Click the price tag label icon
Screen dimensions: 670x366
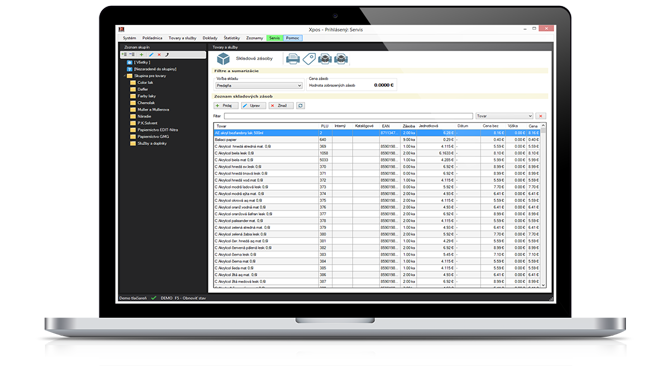[309, 59]
